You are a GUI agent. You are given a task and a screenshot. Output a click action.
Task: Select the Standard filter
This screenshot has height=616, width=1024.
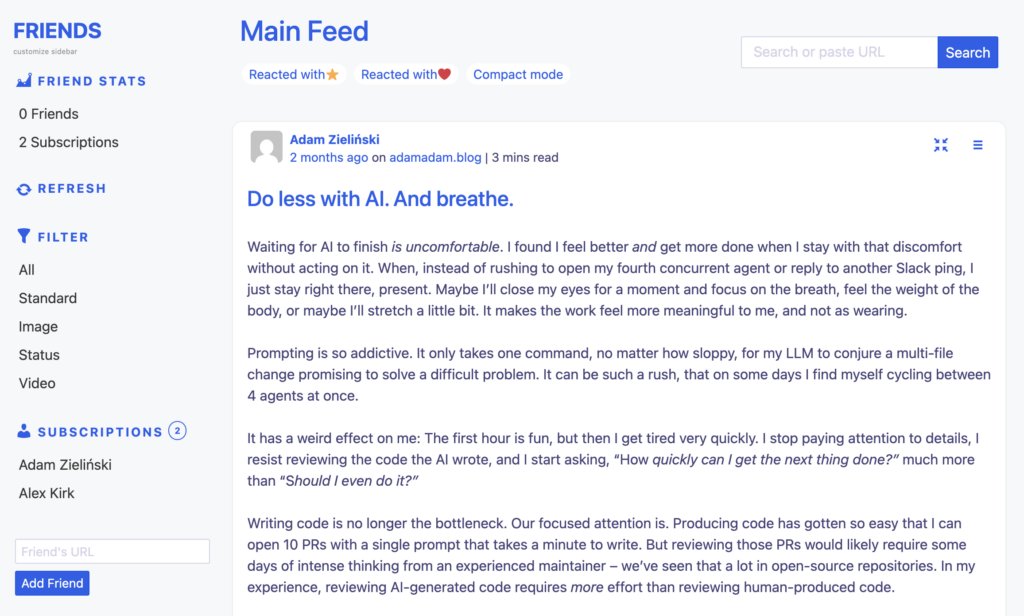point(47,298)
